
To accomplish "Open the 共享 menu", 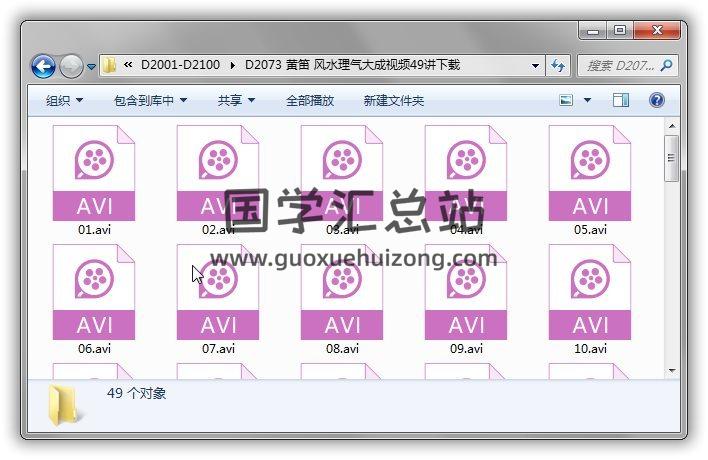I will [x=236, y=100].
